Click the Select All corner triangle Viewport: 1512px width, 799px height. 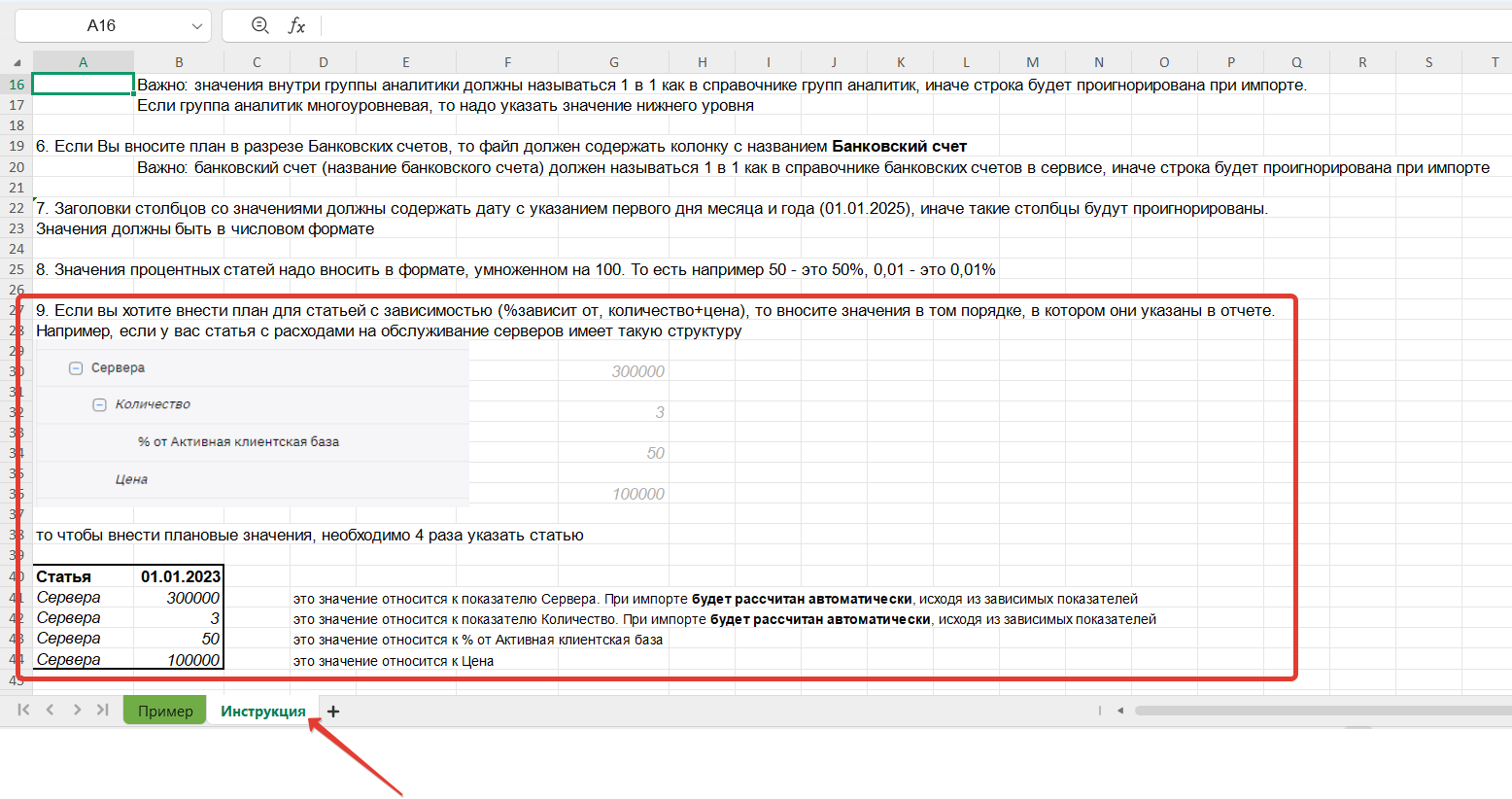(x=17, y=62)
